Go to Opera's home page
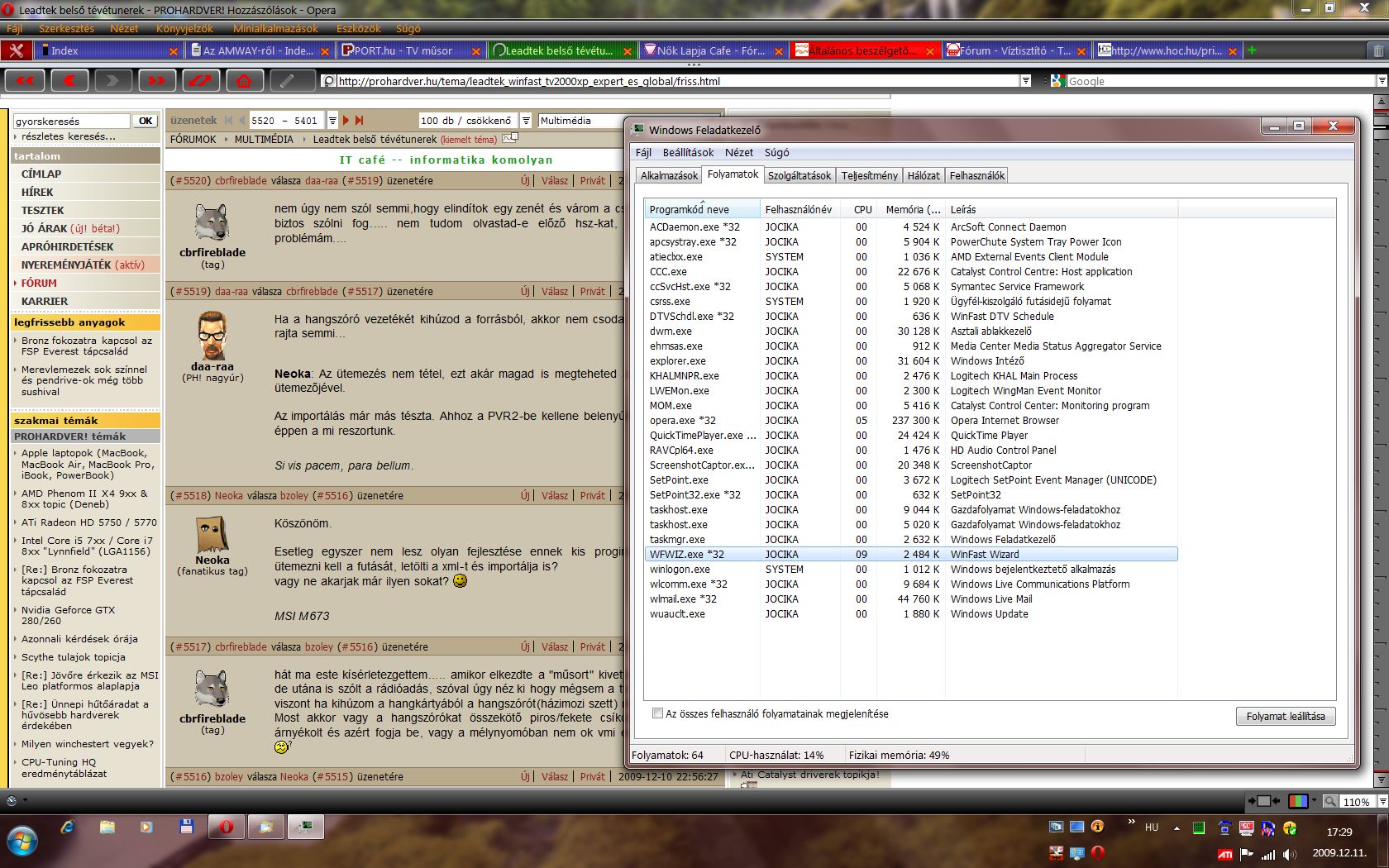The image size is (1389, 868). tap(244, 80)
